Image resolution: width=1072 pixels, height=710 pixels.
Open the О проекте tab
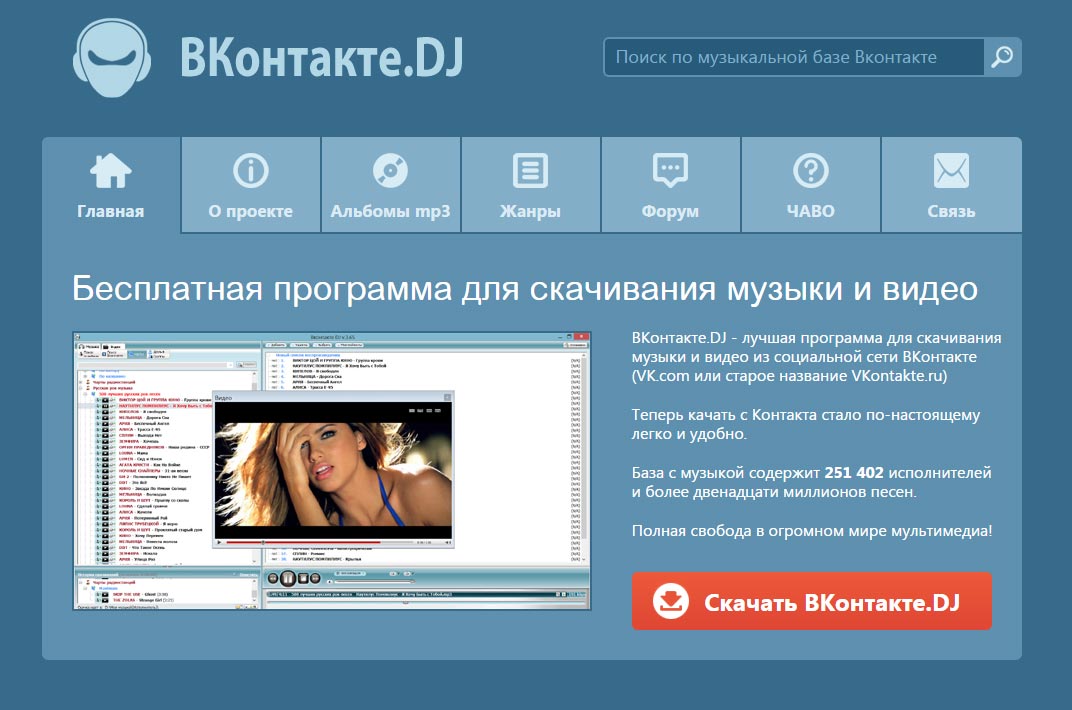click(x=250, y=185)
